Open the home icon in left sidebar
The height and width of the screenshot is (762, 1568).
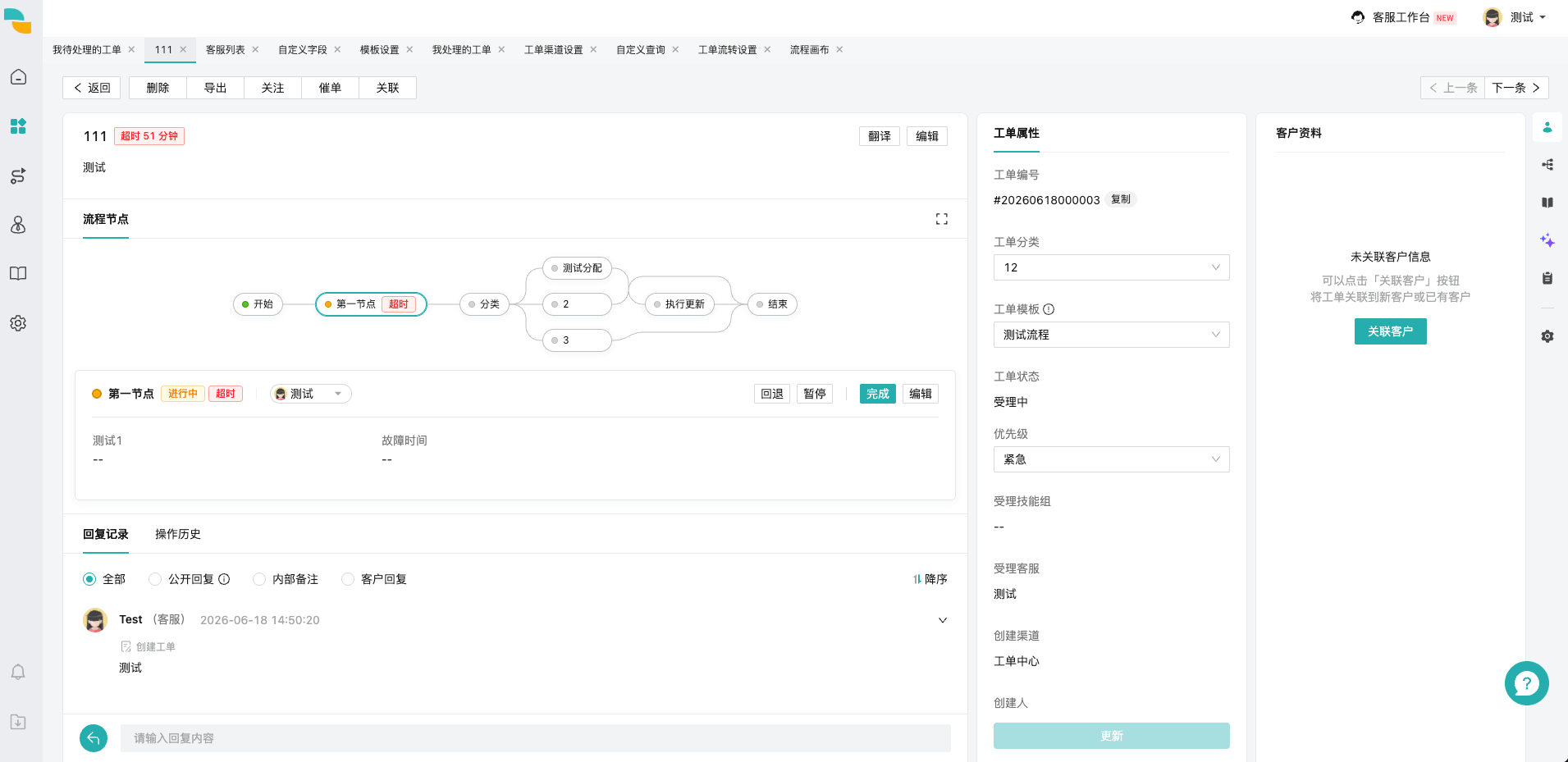pyautogui.click(x=18, y=77)
